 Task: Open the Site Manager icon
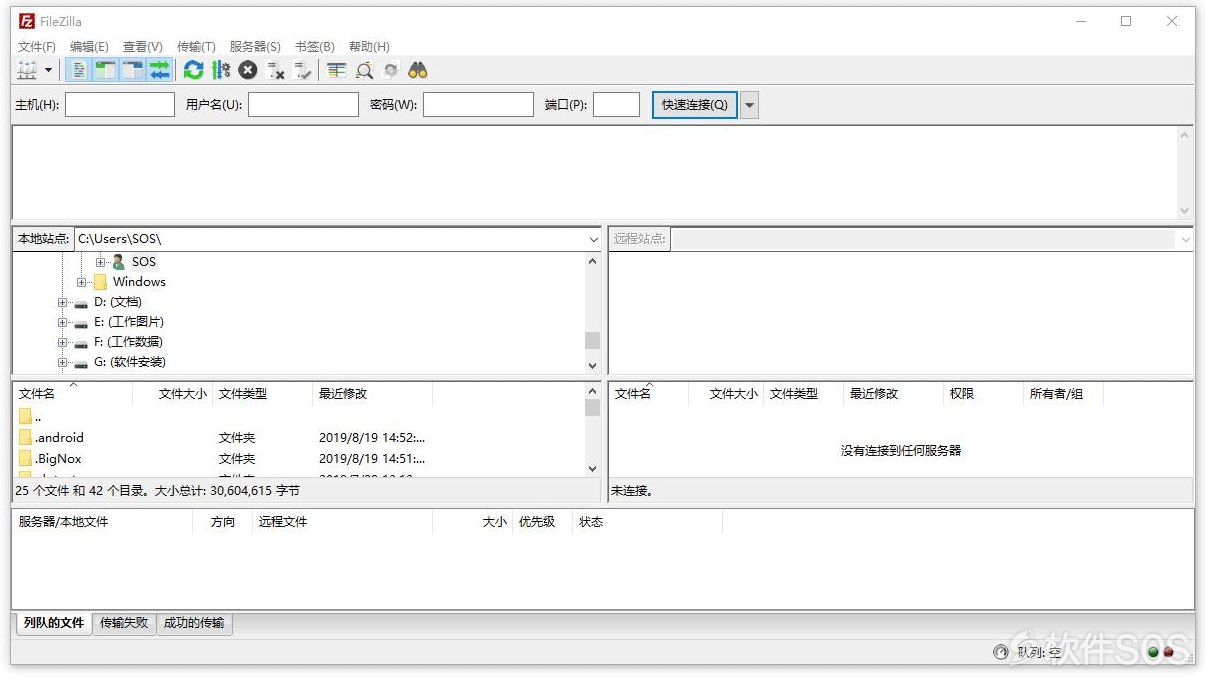(27, 70)
